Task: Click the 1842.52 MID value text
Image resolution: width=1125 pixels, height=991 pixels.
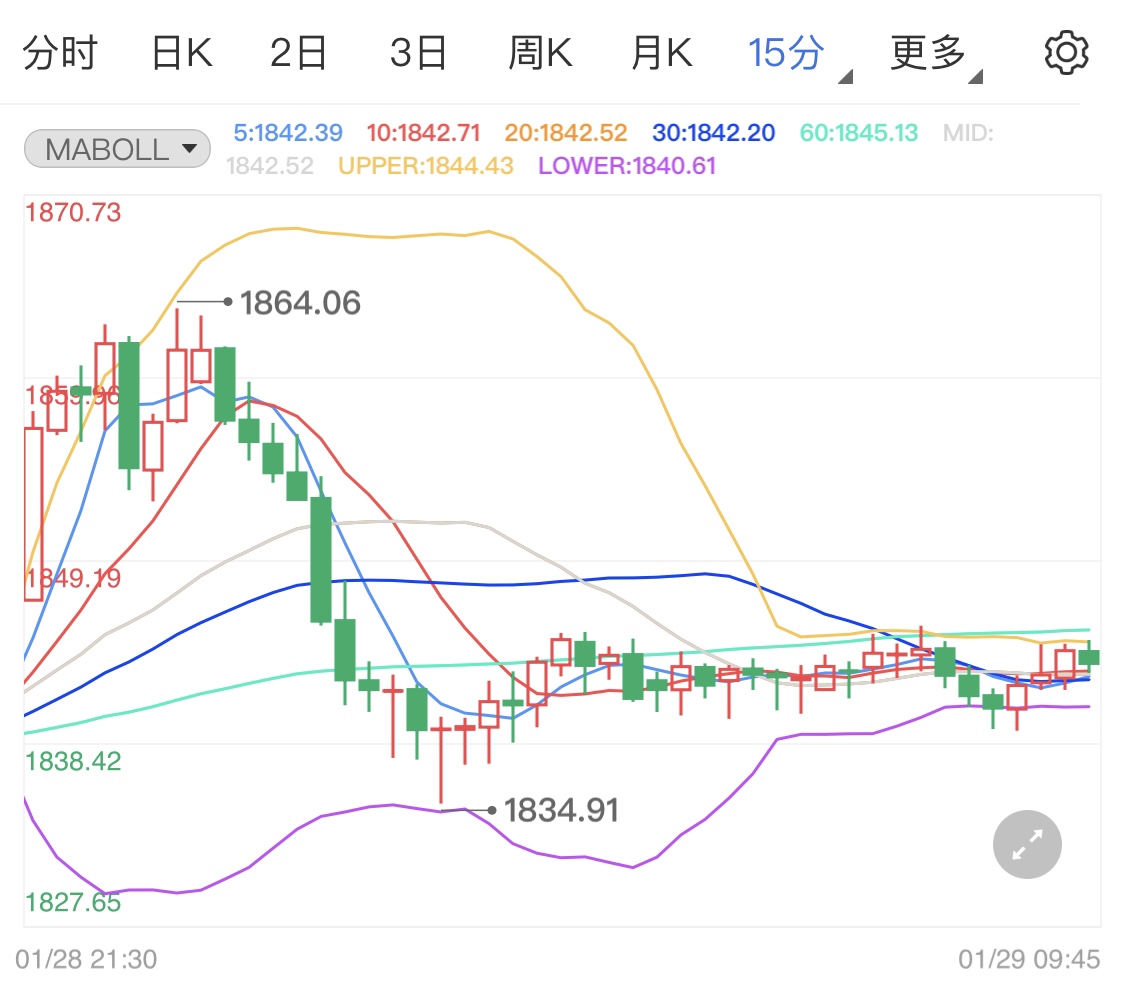Action: (270, 166)
